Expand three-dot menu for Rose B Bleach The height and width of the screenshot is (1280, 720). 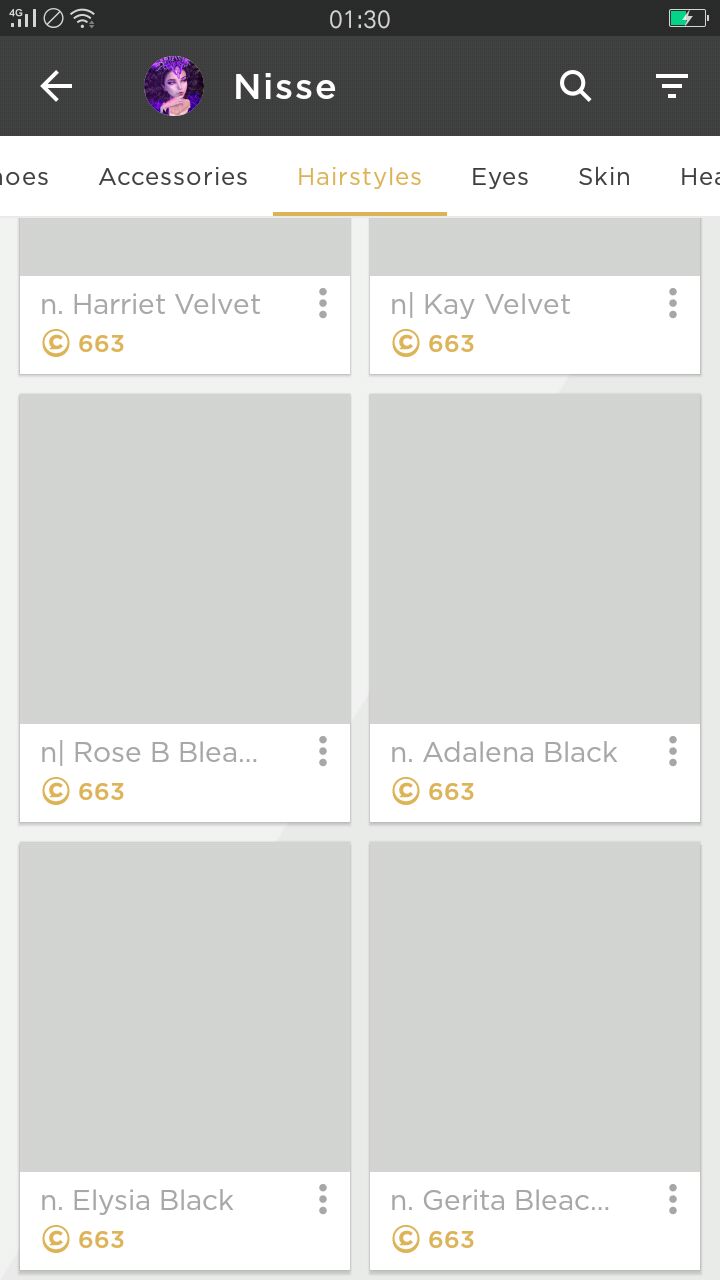click(x=322, y=751)
